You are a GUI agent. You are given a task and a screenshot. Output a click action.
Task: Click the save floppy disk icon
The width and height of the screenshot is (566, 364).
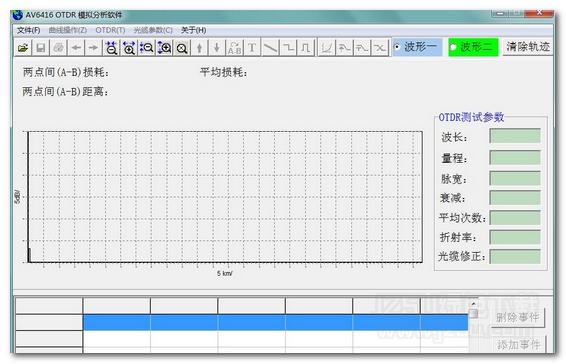click(41, 48)
